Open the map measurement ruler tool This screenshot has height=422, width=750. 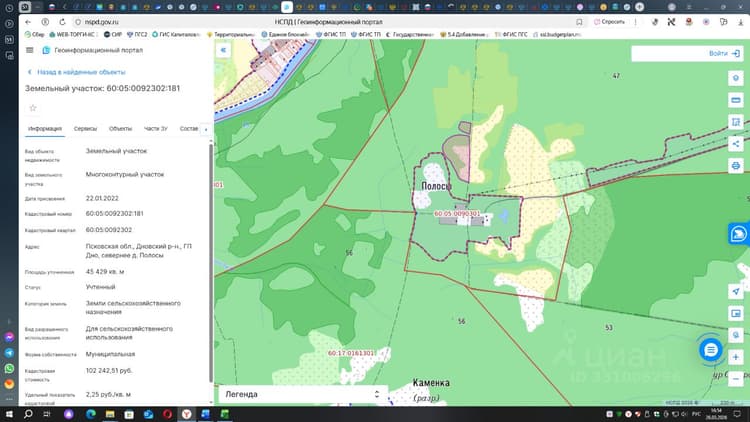coord(736,100)
